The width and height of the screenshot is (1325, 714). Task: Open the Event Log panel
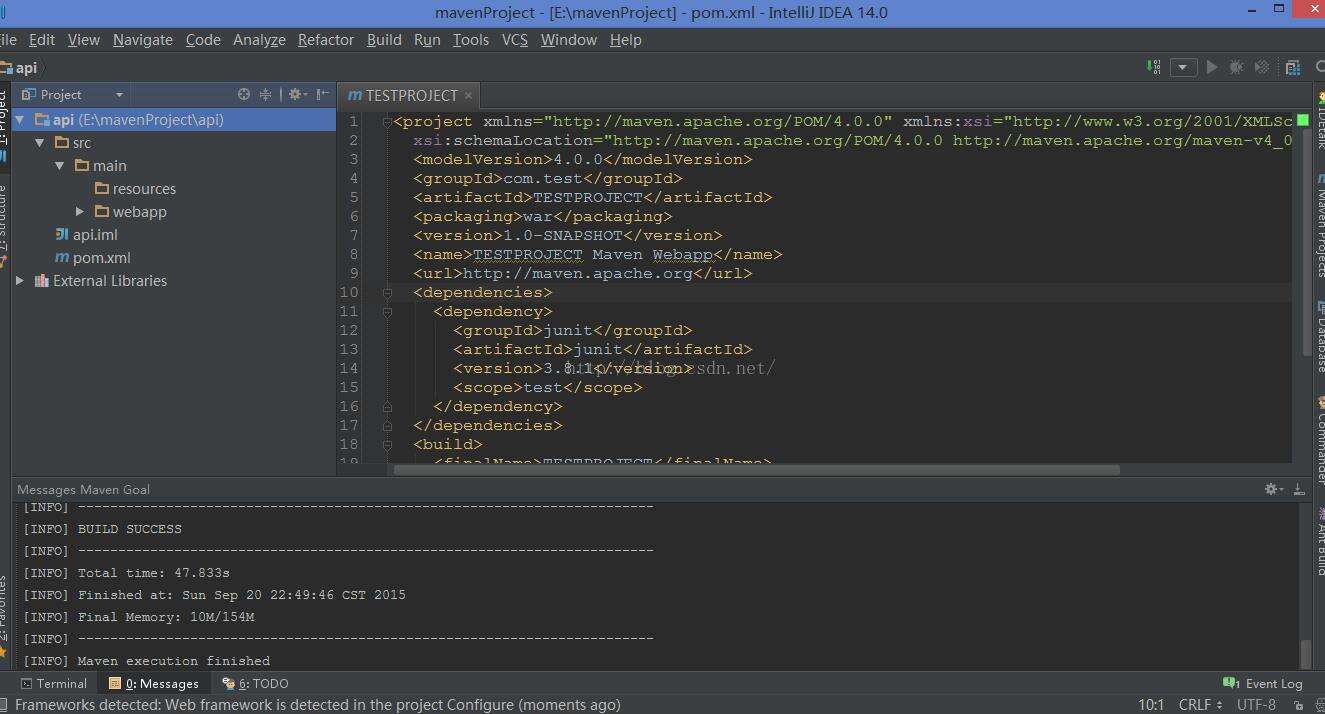pyautogui.click(x=1264, y=684)
